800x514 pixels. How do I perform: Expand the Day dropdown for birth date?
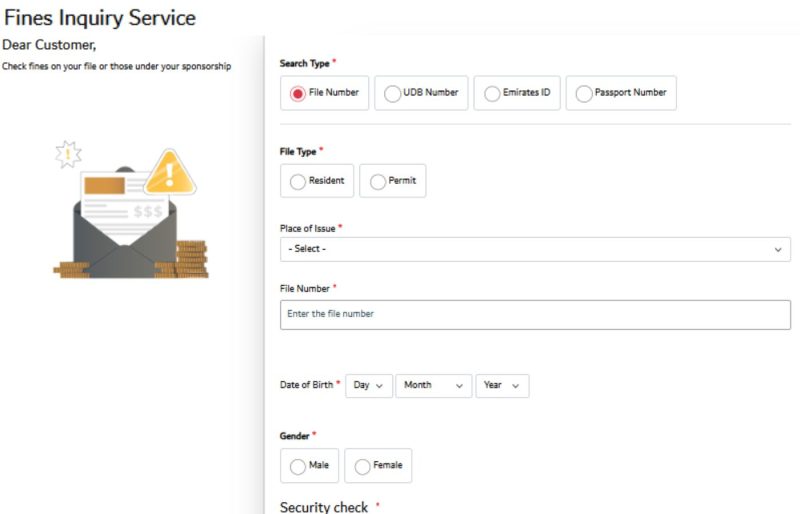pos(368,385)
